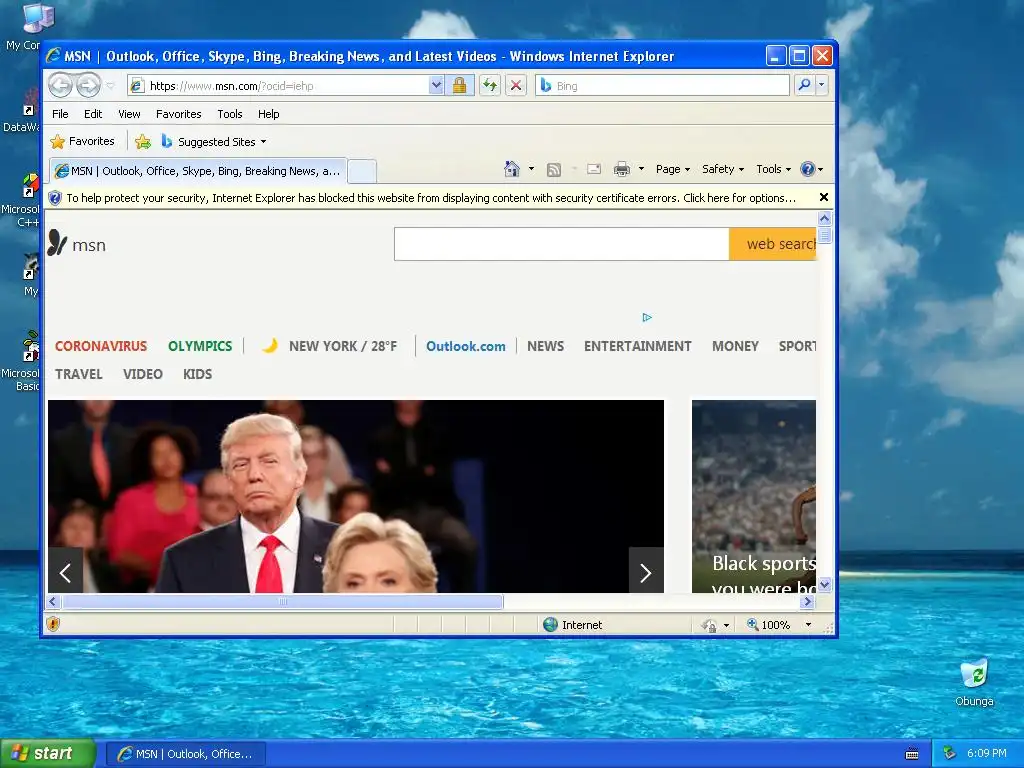Viewport: 1024px width, 768px height.
Task: Open a new blank tab
Action: coord(362,171)
